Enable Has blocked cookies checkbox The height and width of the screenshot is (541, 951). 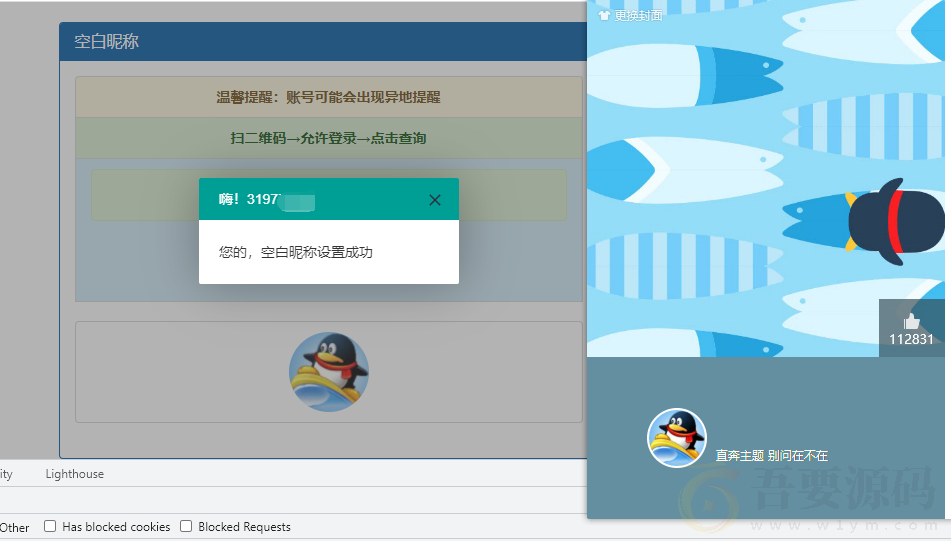[x=50, y=526]
